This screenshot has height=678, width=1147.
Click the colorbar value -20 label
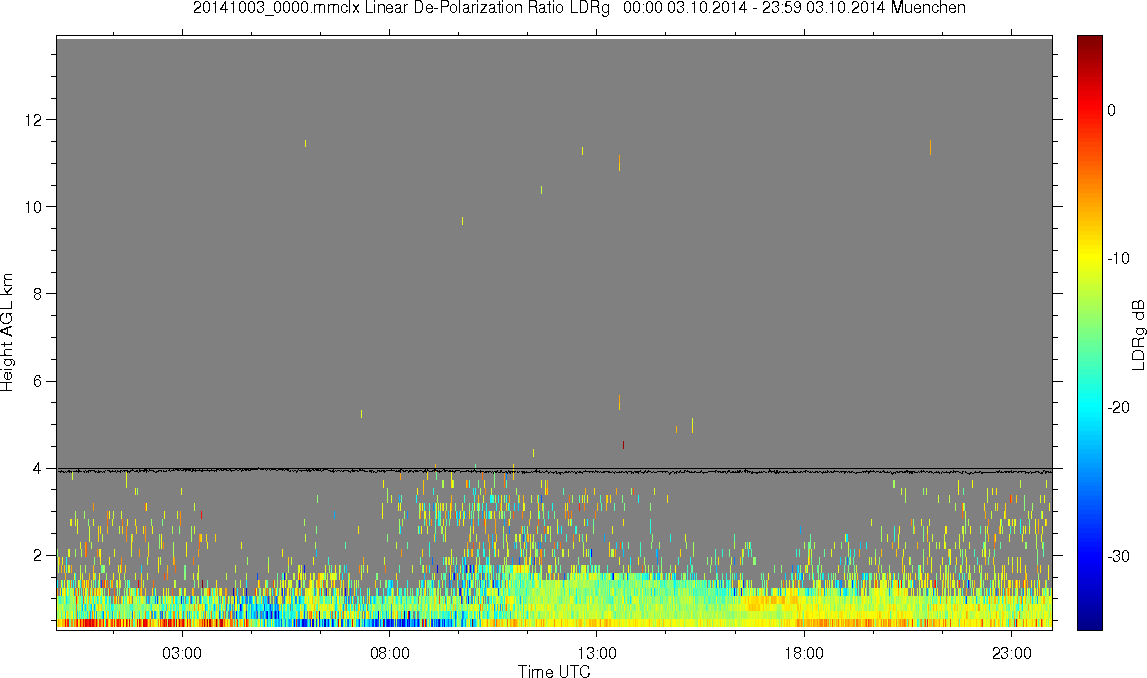(1118, 407)
